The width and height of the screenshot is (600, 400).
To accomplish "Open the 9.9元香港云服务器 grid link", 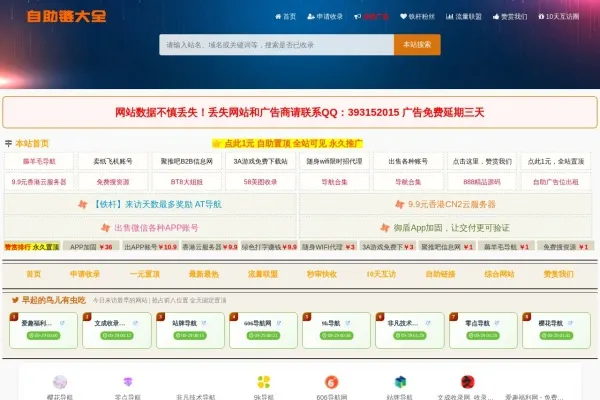I will [39, 182].
